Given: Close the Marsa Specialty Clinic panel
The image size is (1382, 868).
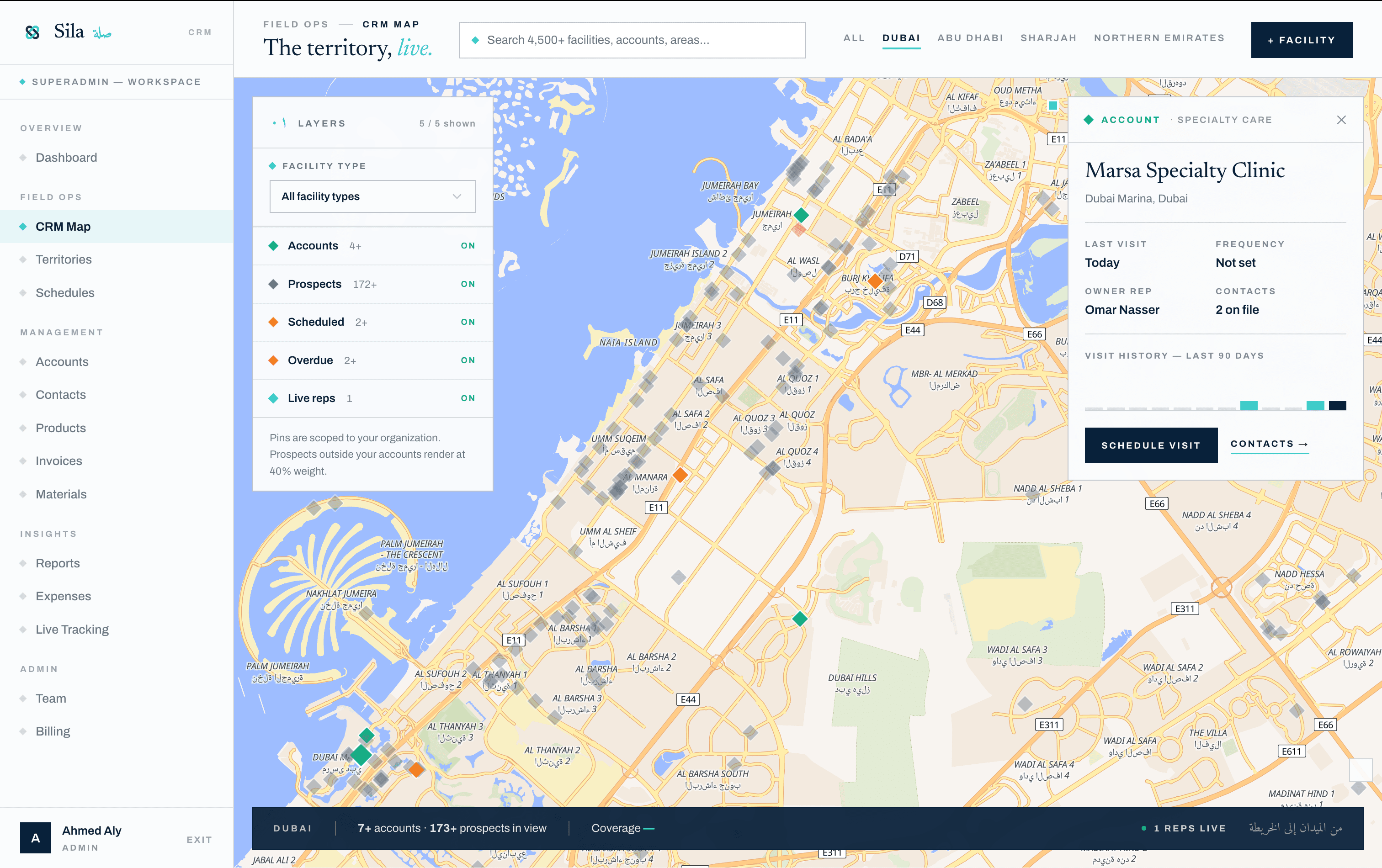Looking at the screenshot, I should (x=1341, y=120).
